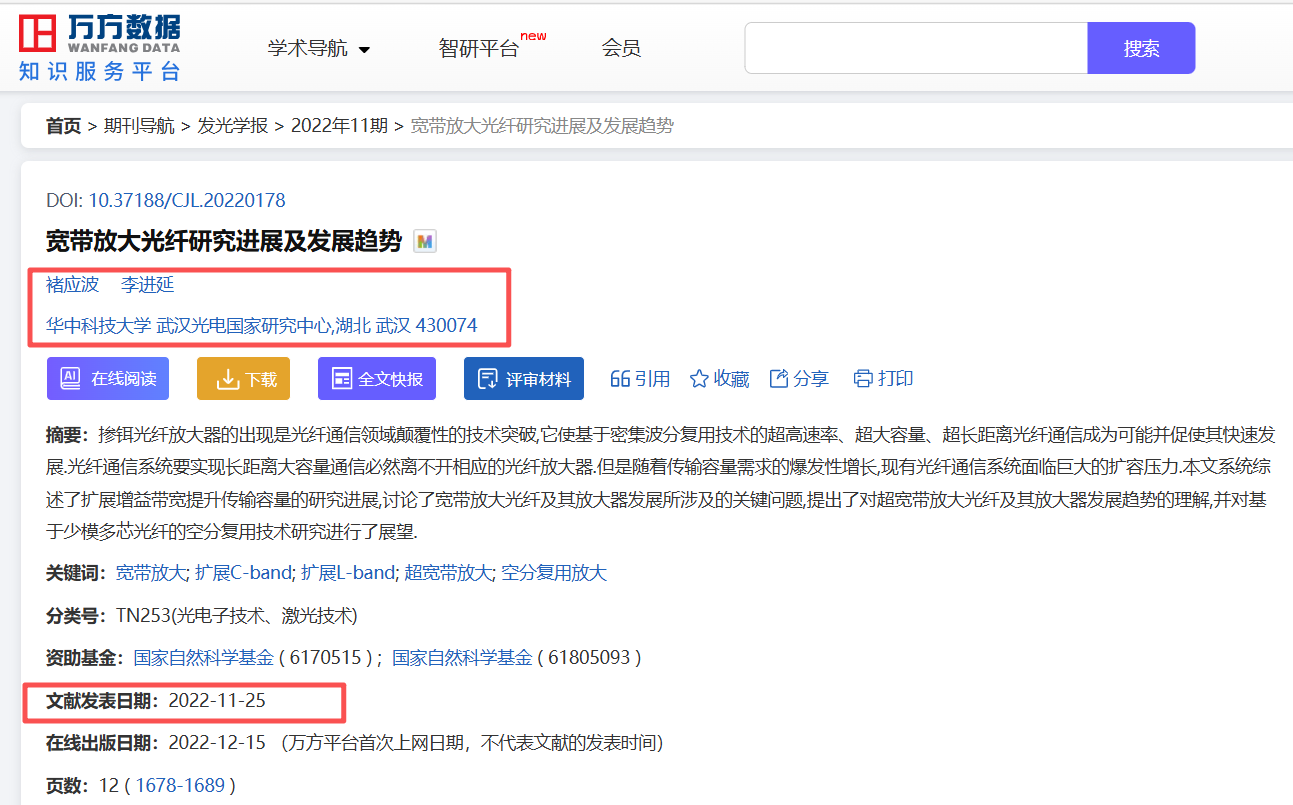Click inside the search input box
The height and width of the screenshot is (805, 1293).
pos(915,48)
